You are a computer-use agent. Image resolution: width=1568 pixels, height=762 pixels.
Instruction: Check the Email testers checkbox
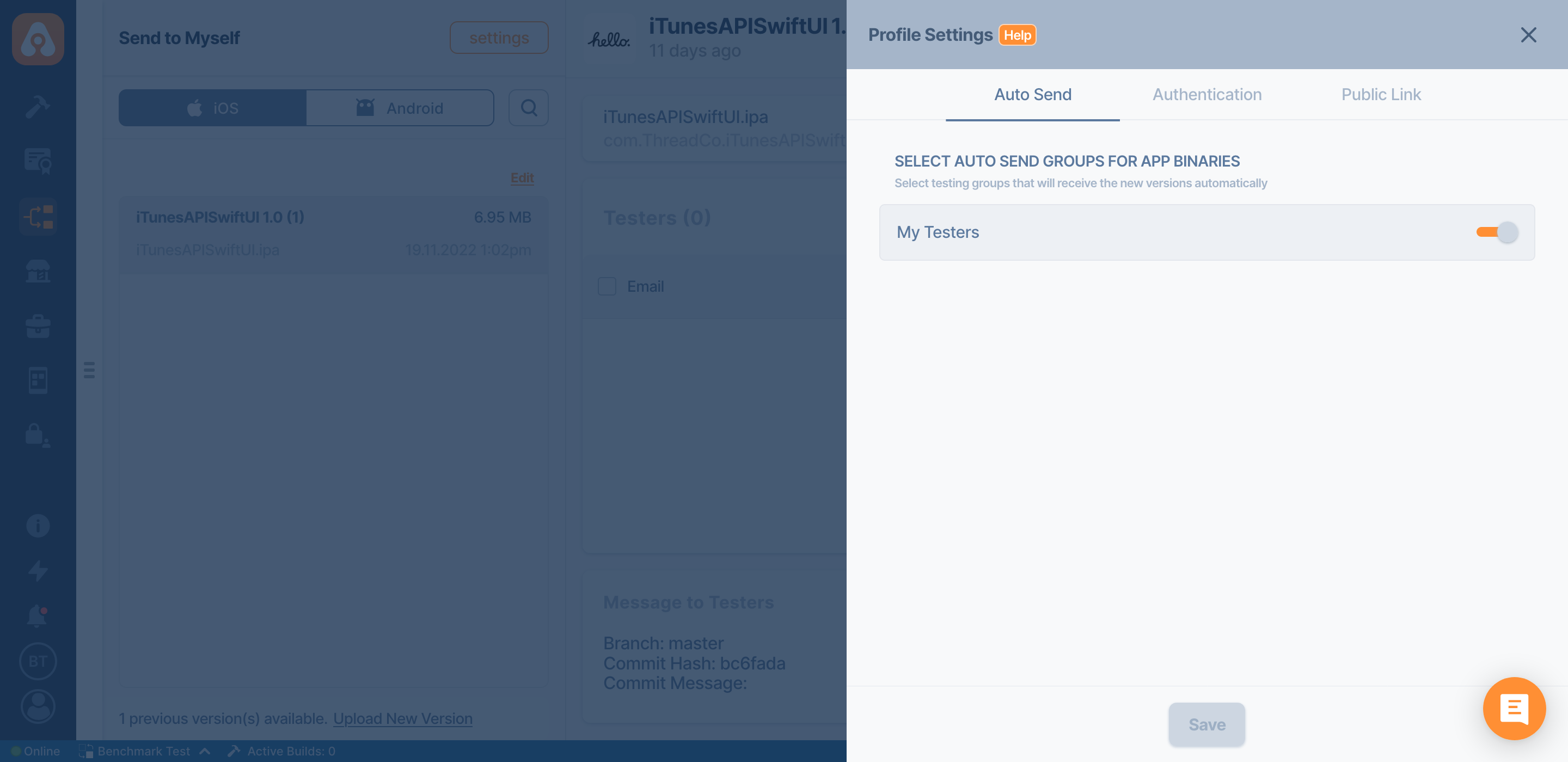(607, 286)
